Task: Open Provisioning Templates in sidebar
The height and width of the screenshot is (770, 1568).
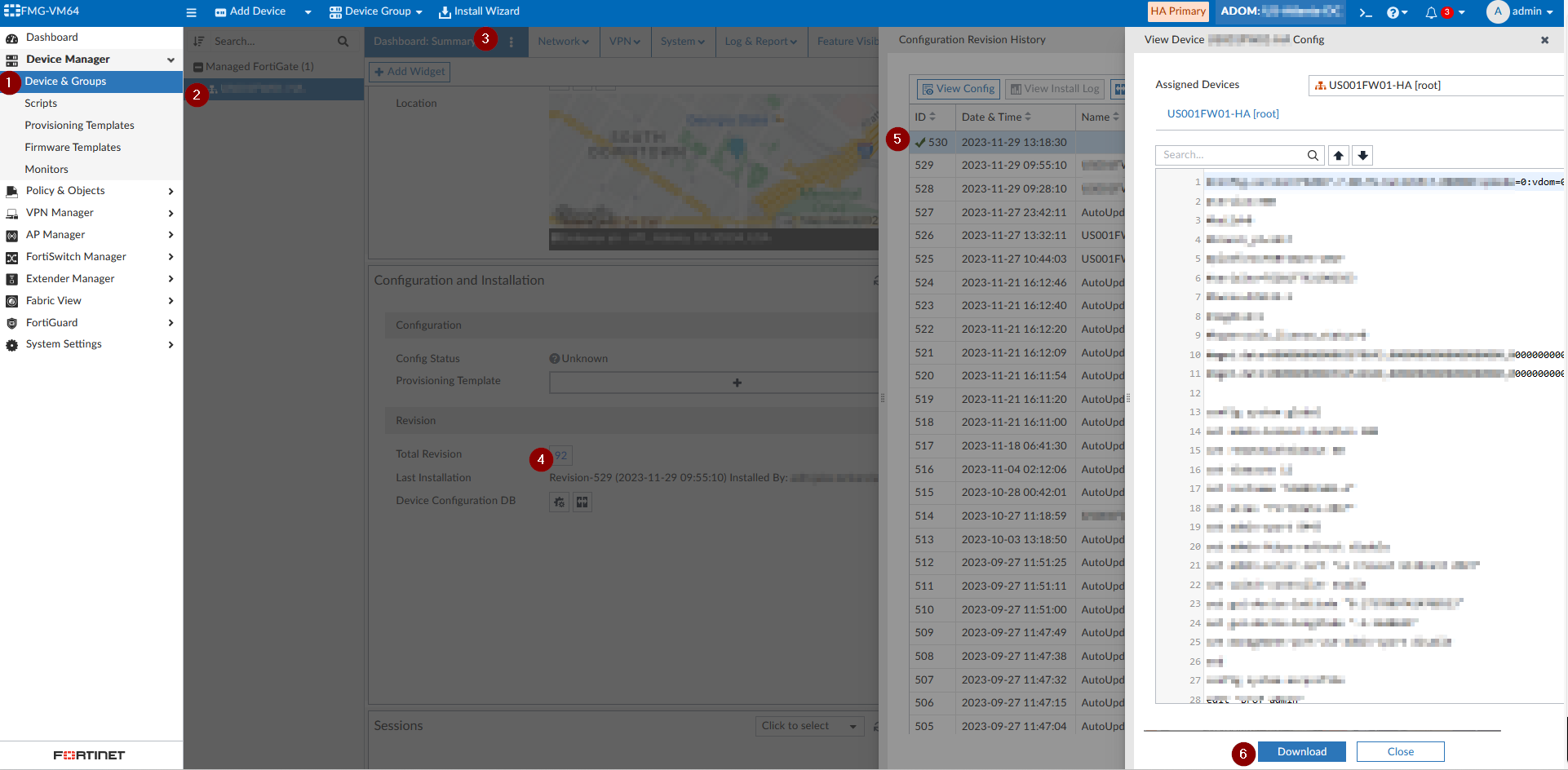Action: (x=79, y=126)
